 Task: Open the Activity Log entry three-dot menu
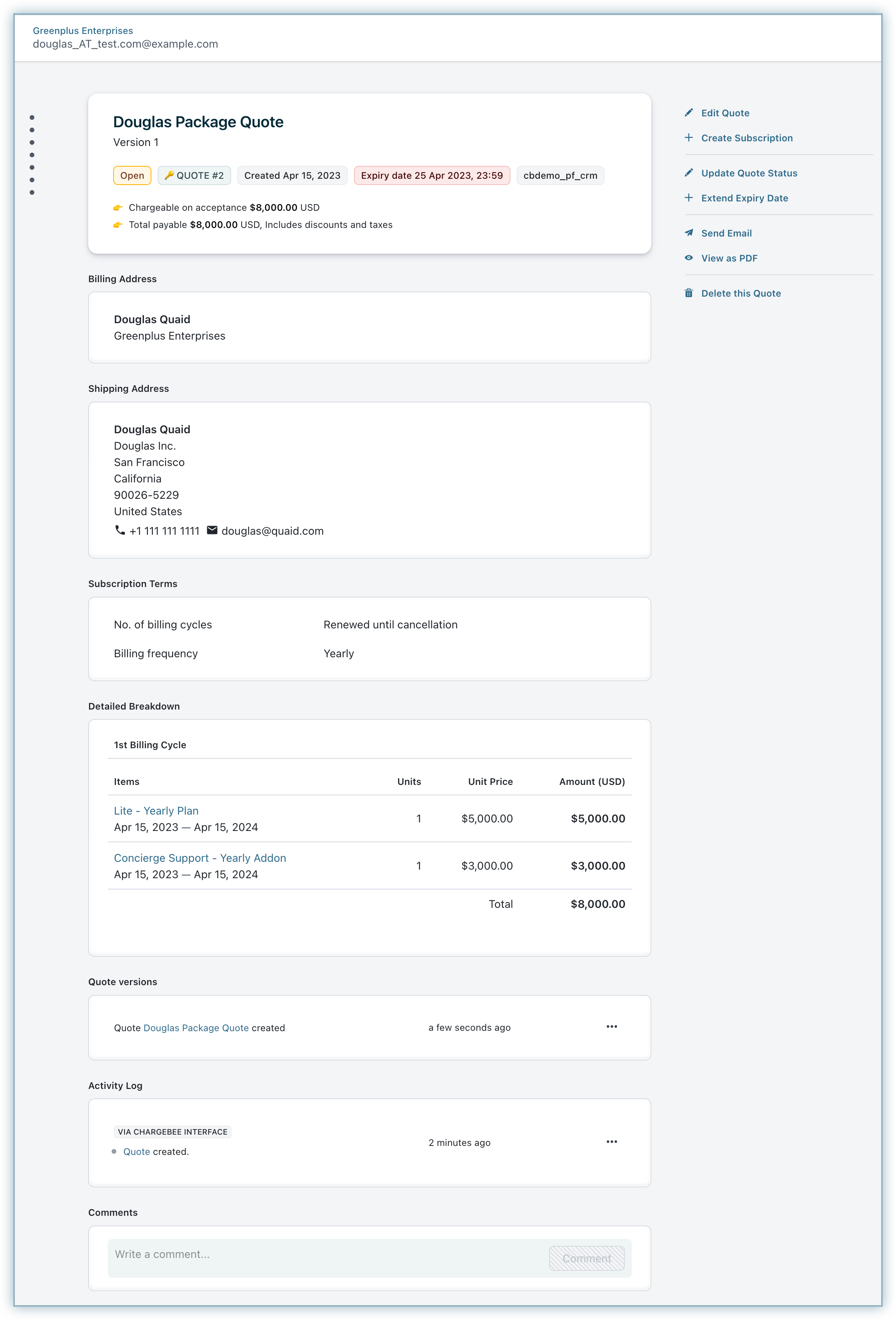point(612,1142)
